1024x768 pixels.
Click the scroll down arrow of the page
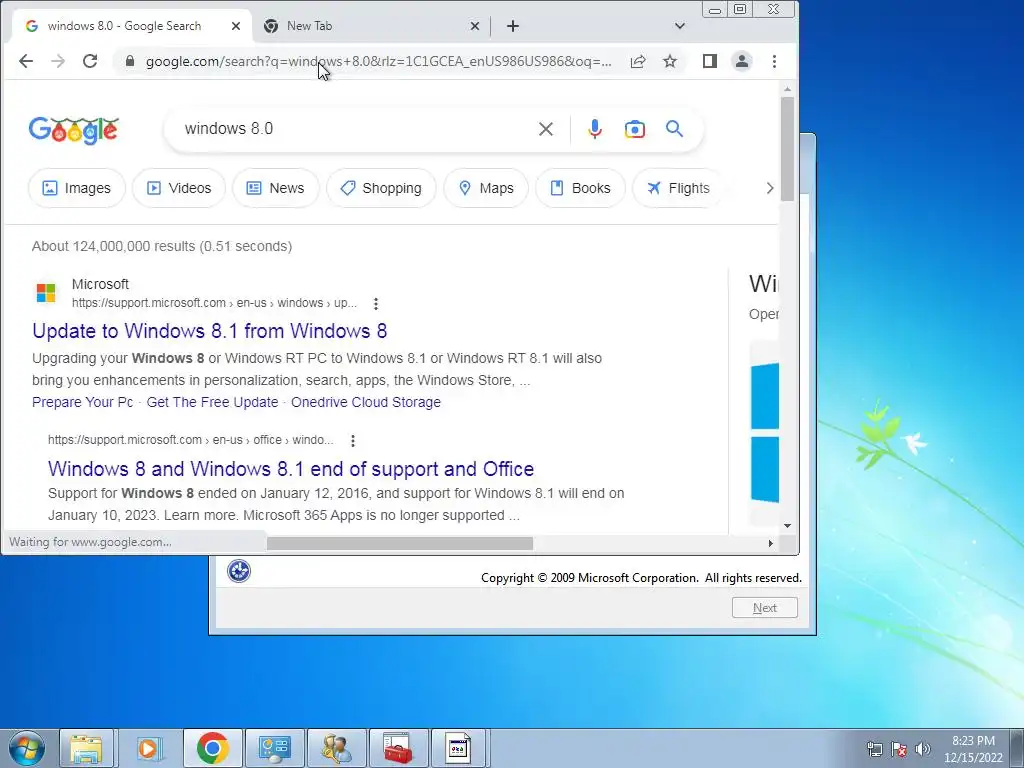pyautogui.click(x=787, y=526)
